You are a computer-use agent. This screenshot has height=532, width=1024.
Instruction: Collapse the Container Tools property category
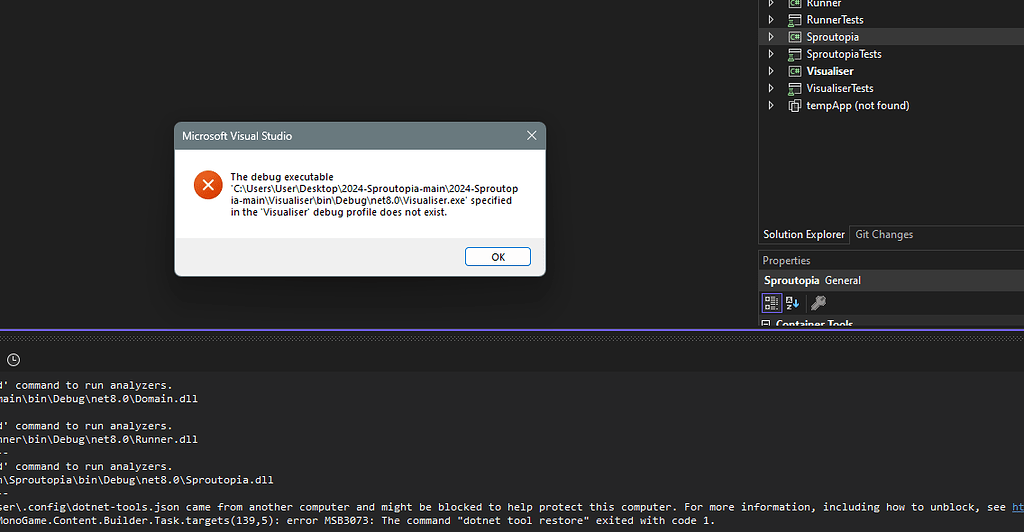(766, 324)
